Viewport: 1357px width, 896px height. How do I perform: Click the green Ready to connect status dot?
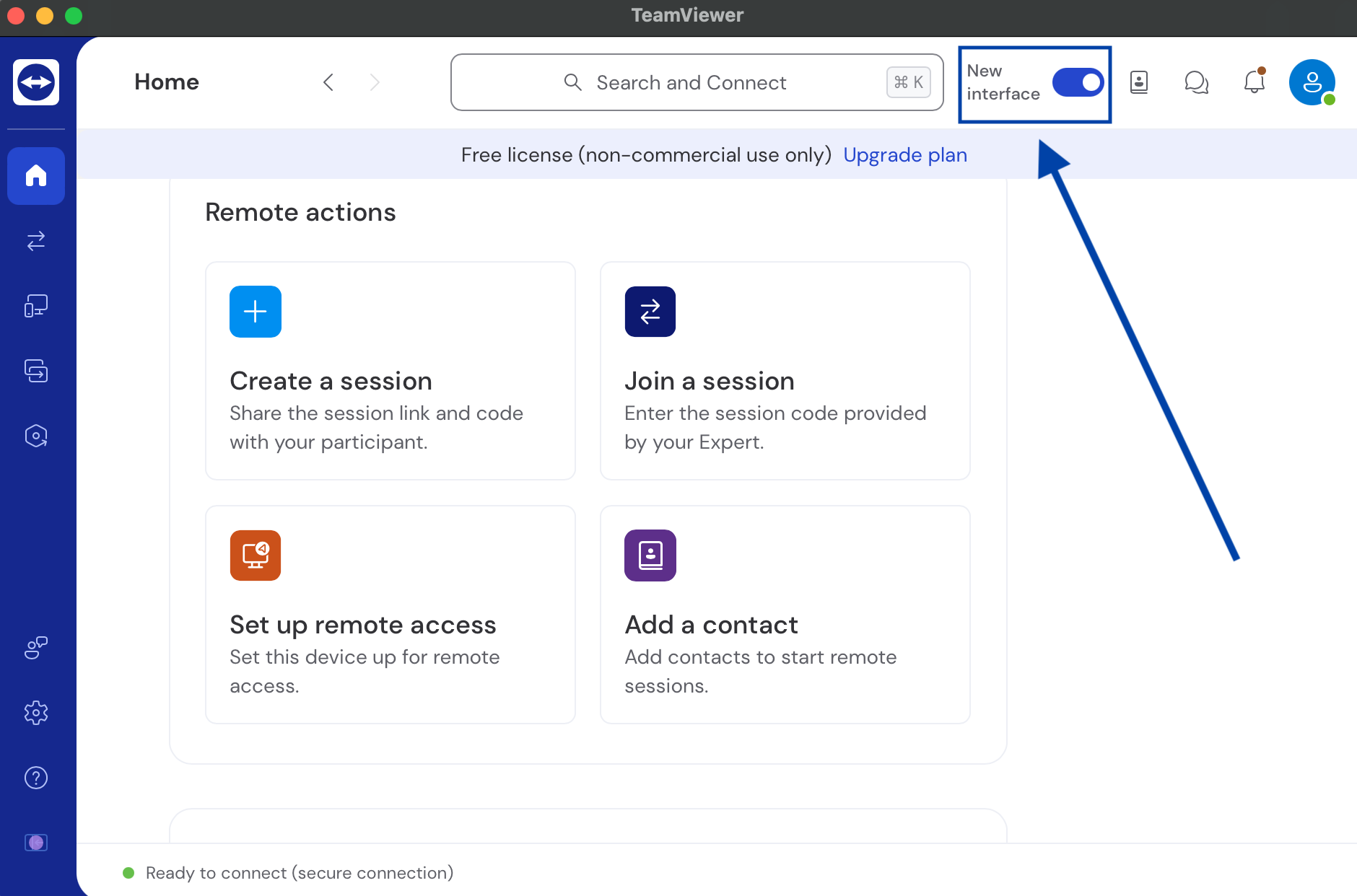pyautogui.click(x=128, y=873)
